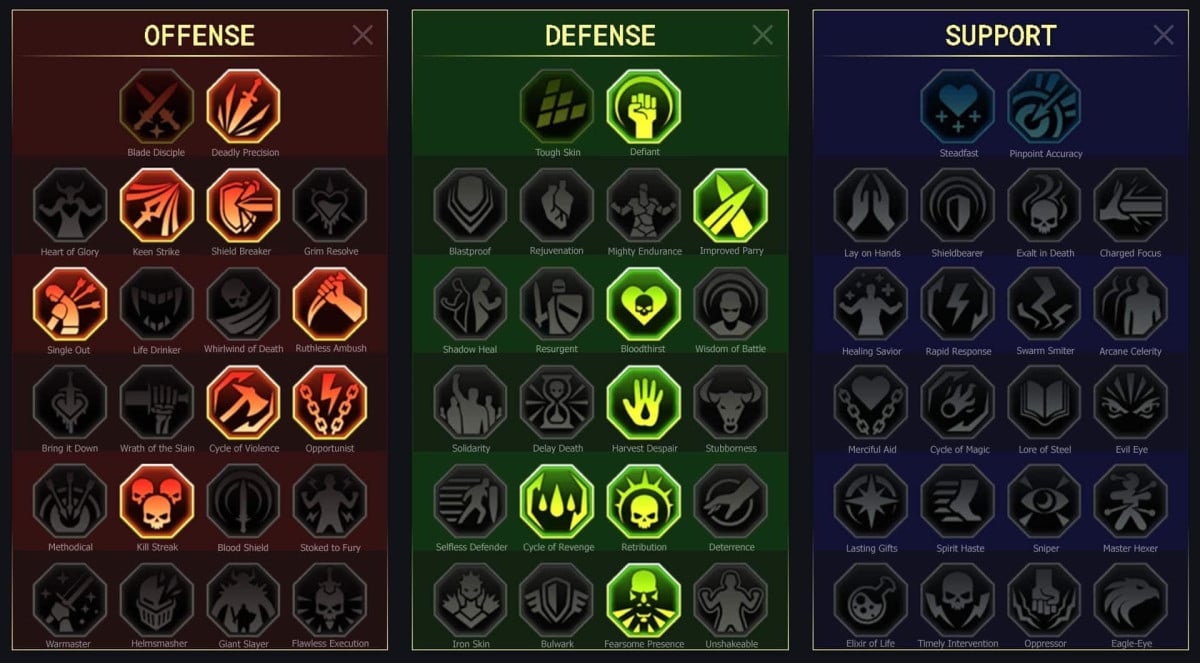Select the Warmaster mastery icon
Viewport: 1200px width, 663px height.
70,599
